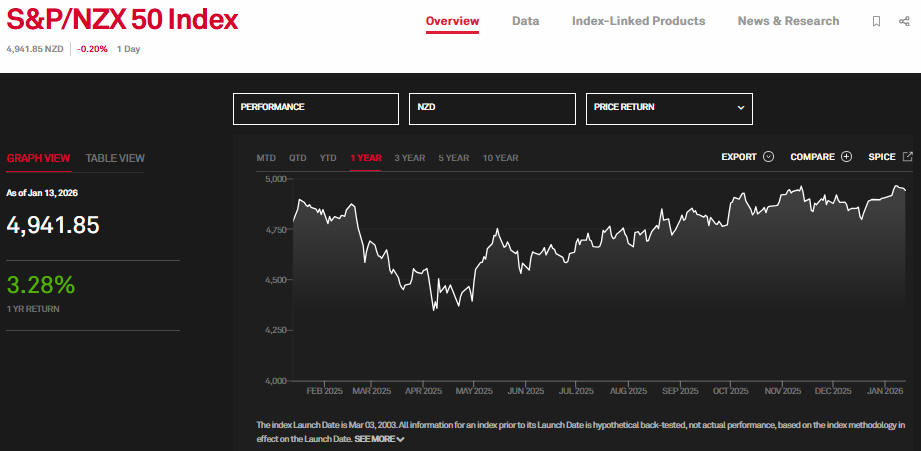The image size is (921, 451).
Task: Click the 5,000 y-axis label
Action: 275,179
